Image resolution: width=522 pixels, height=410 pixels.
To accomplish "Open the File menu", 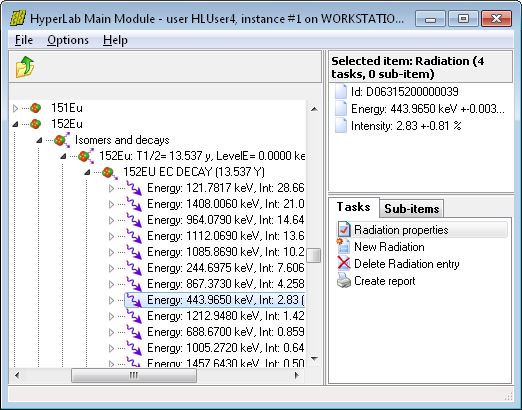I will 24,40.
